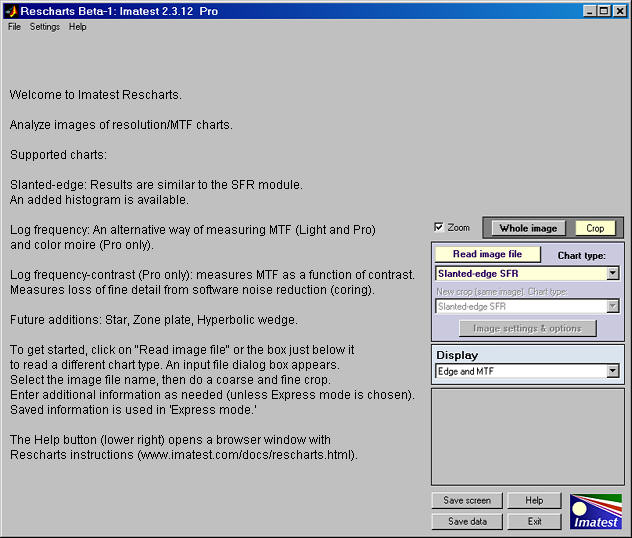Click the 'Supported charts:' text
Image resolution: width=632 pixels, height=538 pixels.
tap(58, 155)
